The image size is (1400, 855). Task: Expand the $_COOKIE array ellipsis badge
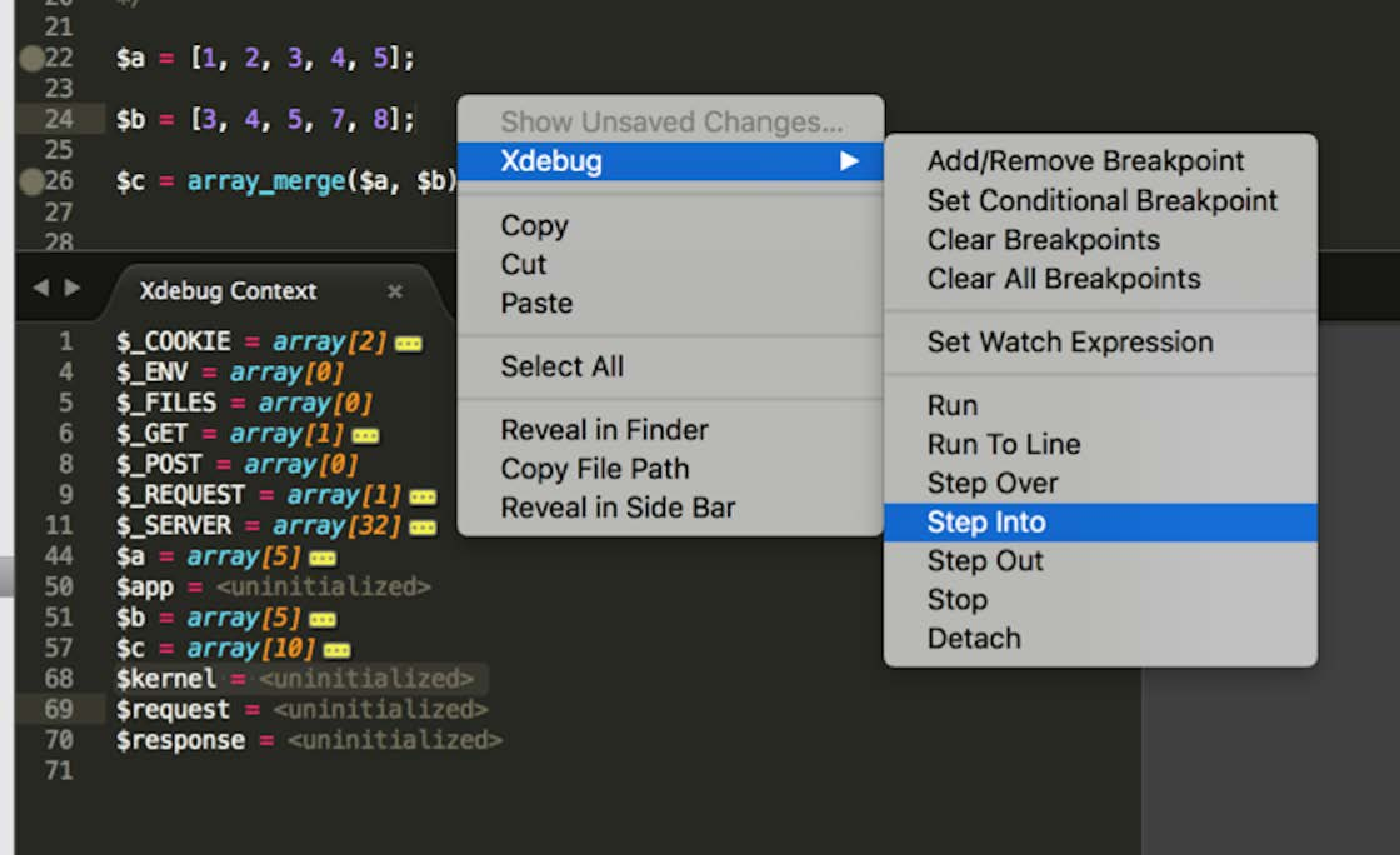pos(408,344)
